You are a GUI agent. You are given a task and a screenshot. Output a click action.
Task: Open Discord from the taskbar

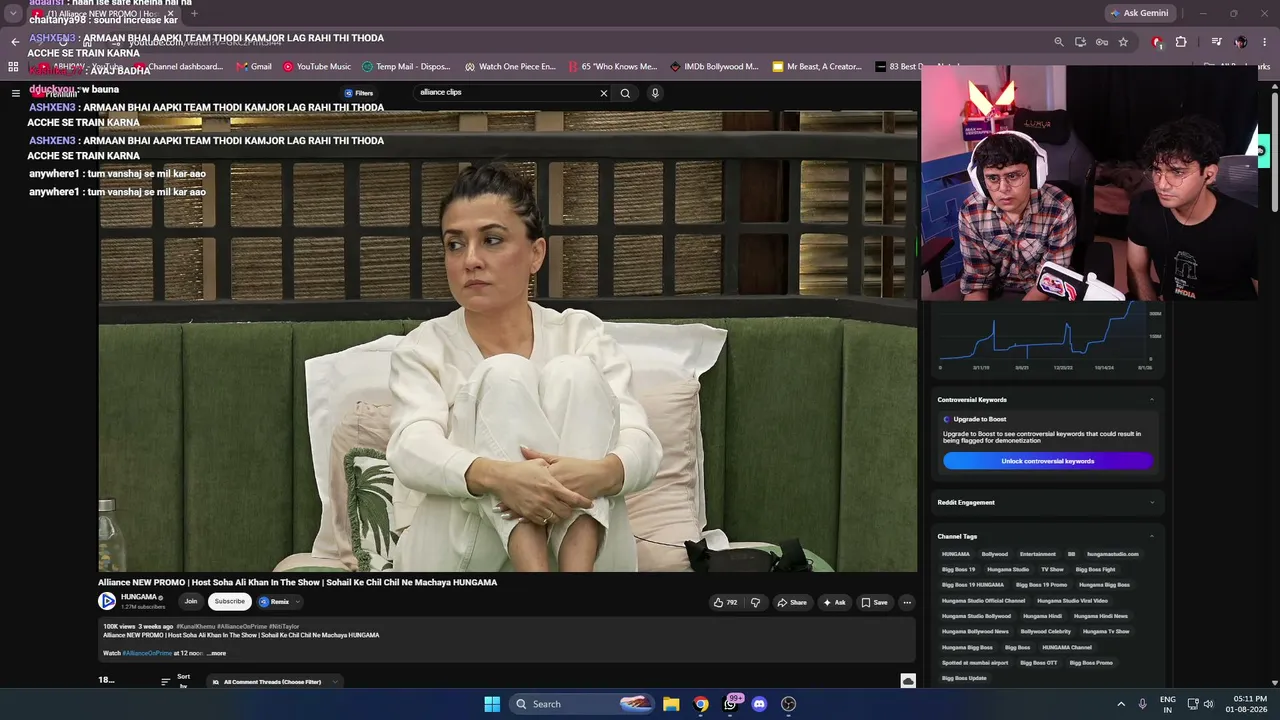pyautogui.click(x=759, y=704)
